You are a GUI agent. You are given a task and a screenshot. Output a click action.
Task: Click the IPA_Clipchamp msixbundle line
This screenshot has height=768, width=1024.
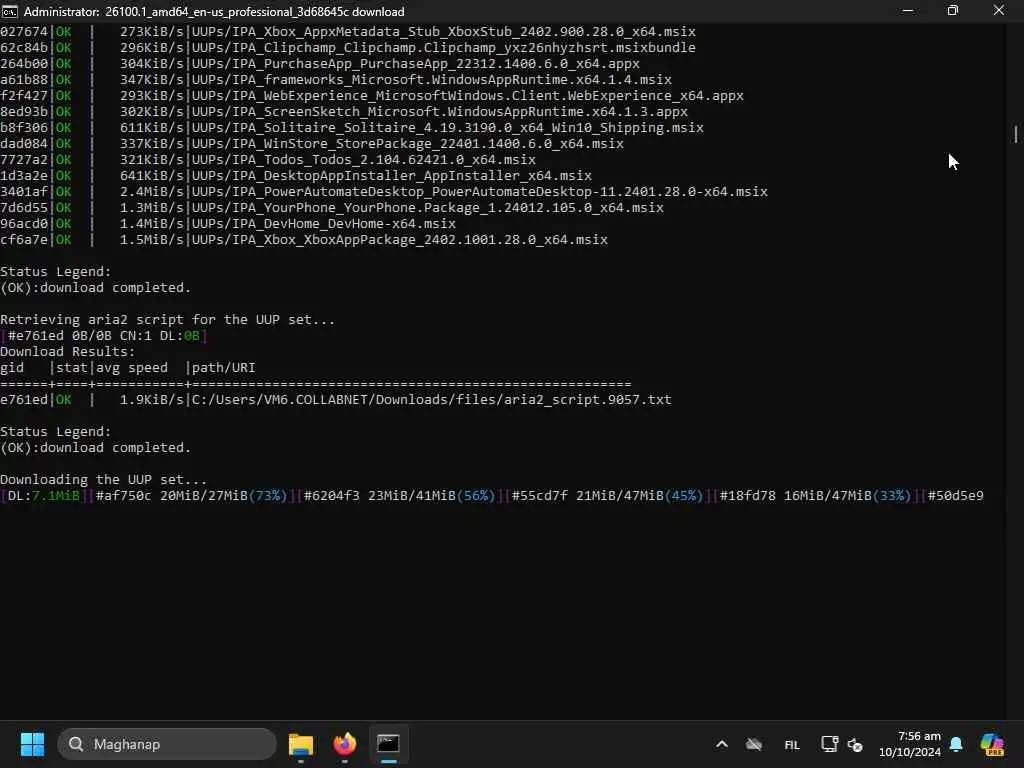(x=347, y=48)
